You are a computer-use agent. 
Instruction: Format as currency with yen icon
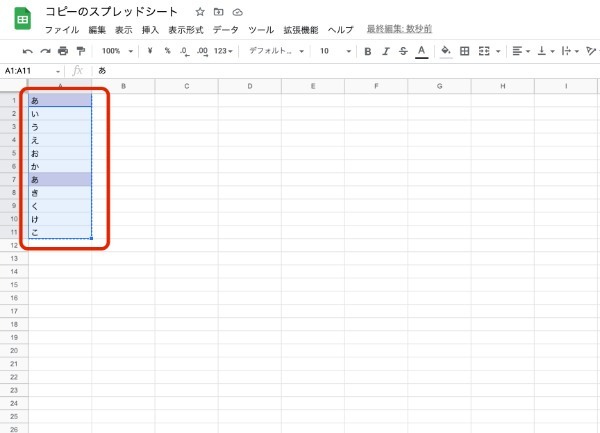150,50
